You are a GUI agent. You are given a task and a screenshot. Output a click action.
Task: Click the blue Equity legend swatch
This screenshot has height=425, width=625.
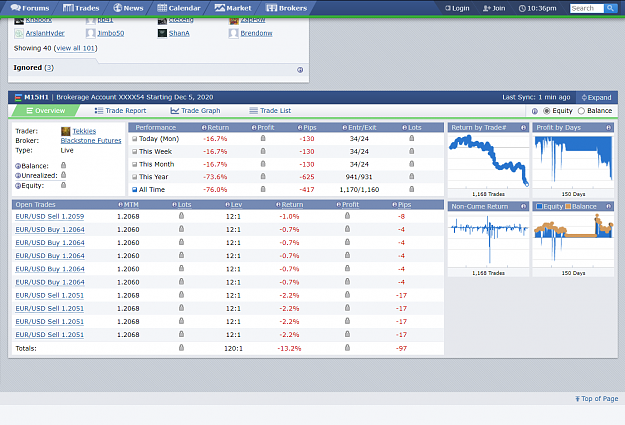(x=539, y=206)
